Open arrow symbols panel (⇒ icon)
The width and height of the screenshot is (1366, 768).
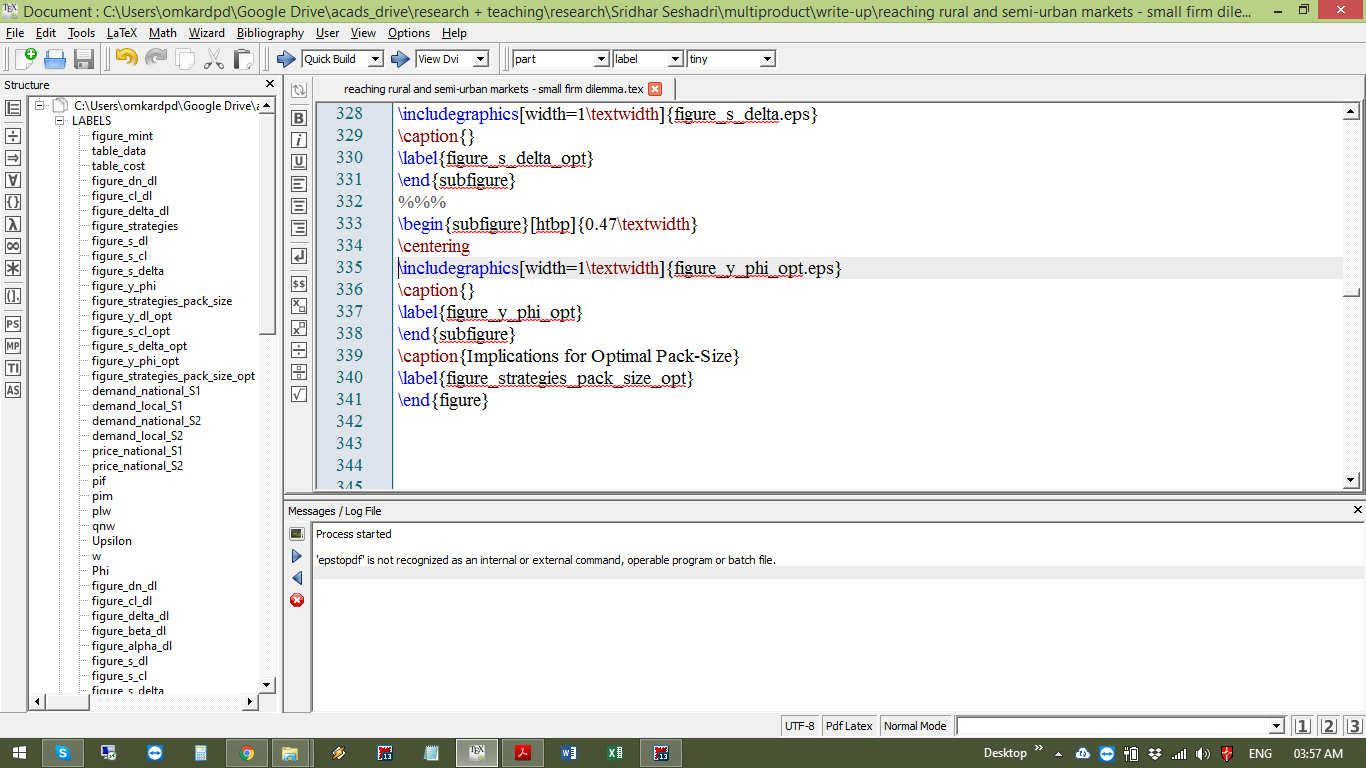point(13,158)
